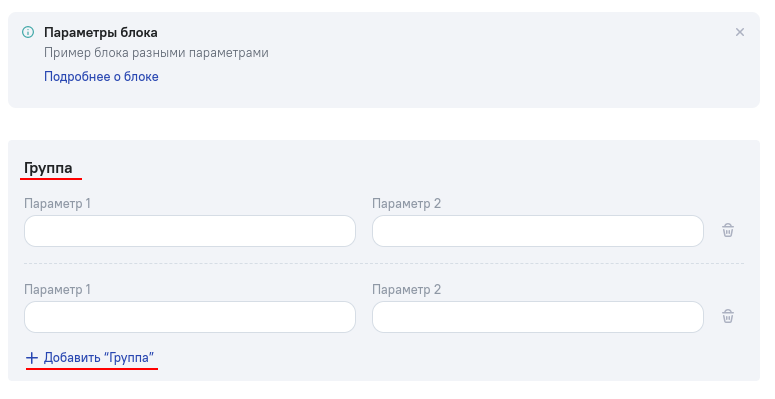Focus the second row's Параметр 2 field
The image size is (775, 399).
tap(538, 317)
